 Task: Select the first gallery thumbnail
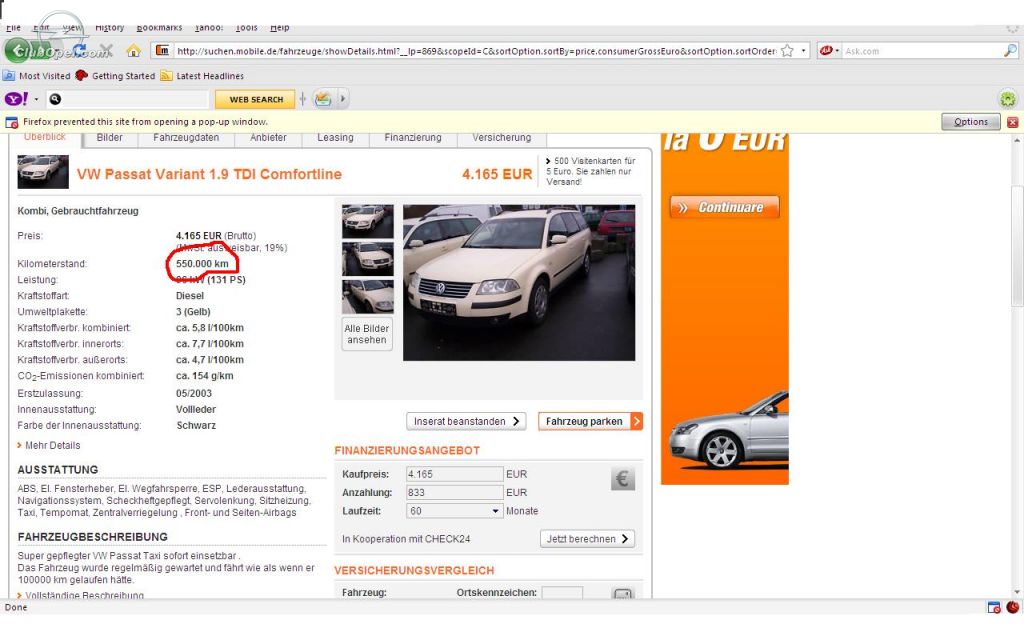368,221
